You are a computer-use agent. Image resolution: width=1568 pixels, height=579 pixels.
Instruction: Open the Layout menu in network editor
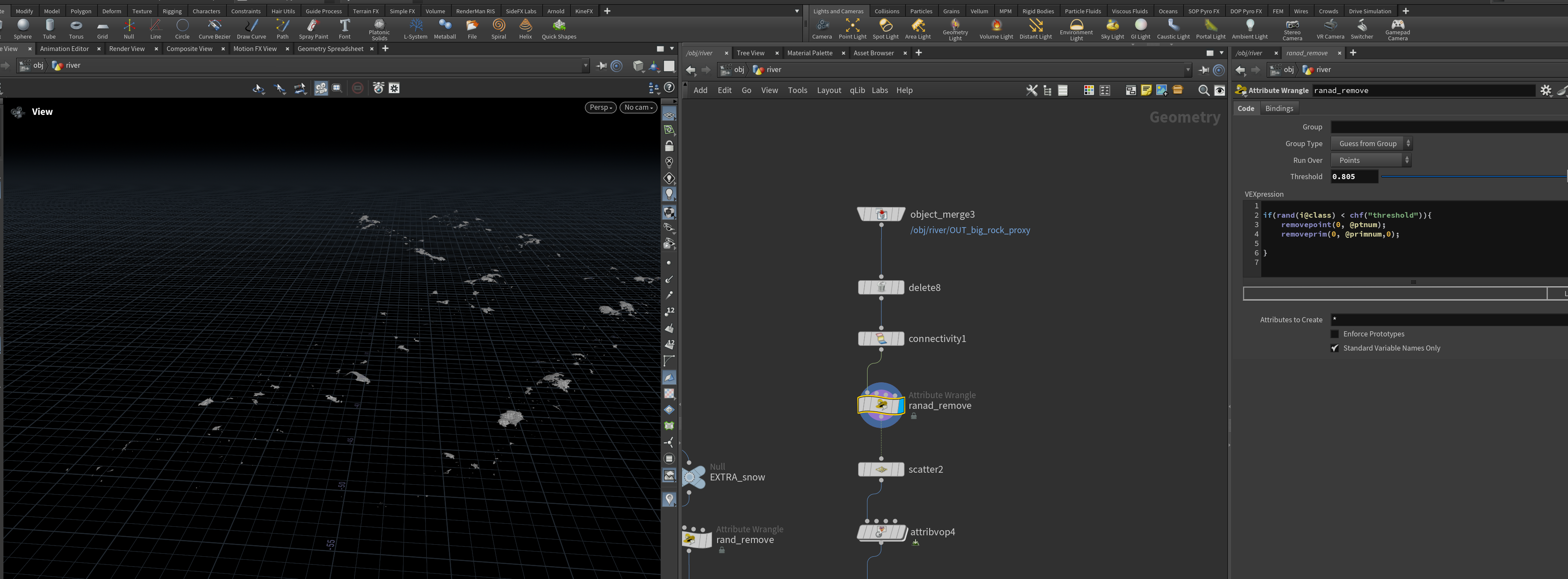(829, 90)
